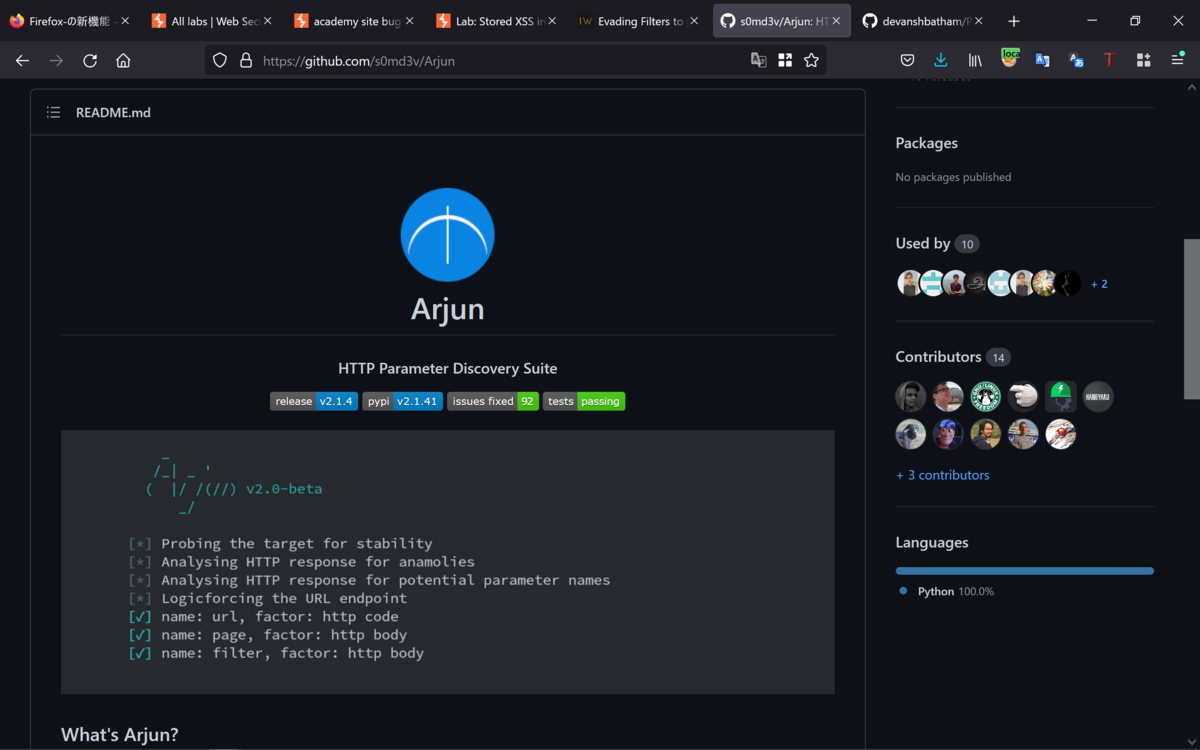1200x750 pixels.
Task: Click the HAMBYHAU contributor avatar
Action: (x=1098, y=397)
